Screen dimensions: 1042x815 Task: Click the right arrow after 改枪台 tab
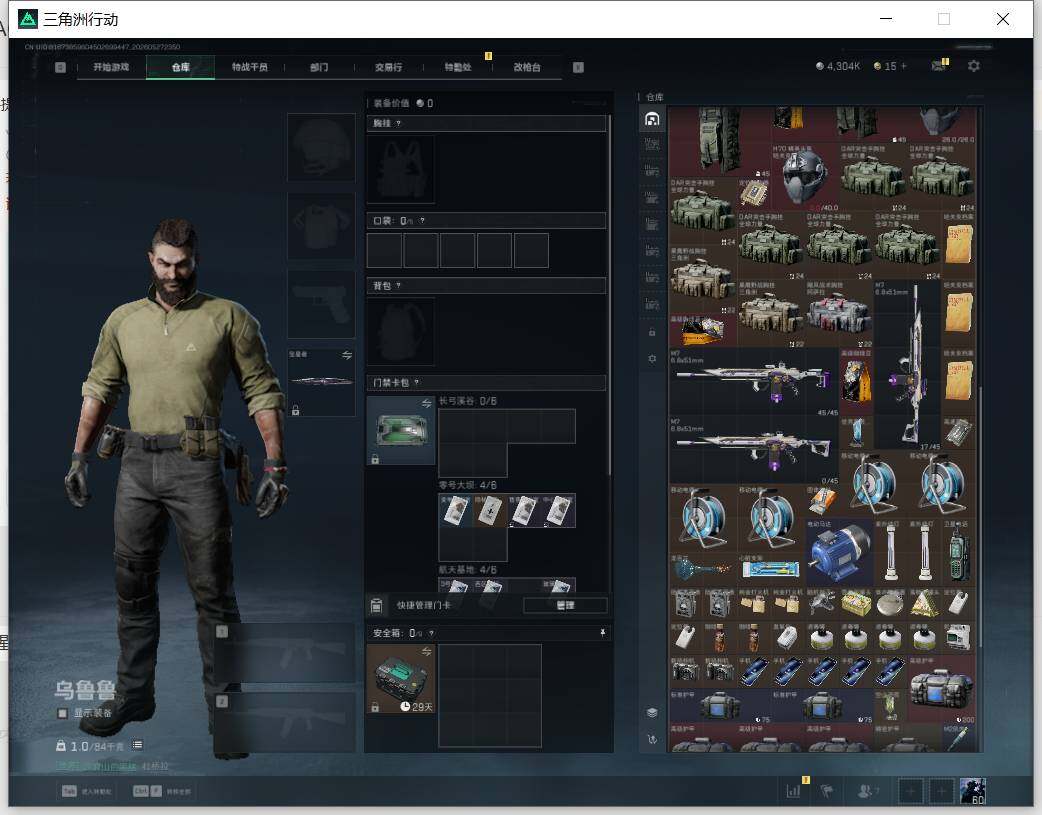pos(578,67)
